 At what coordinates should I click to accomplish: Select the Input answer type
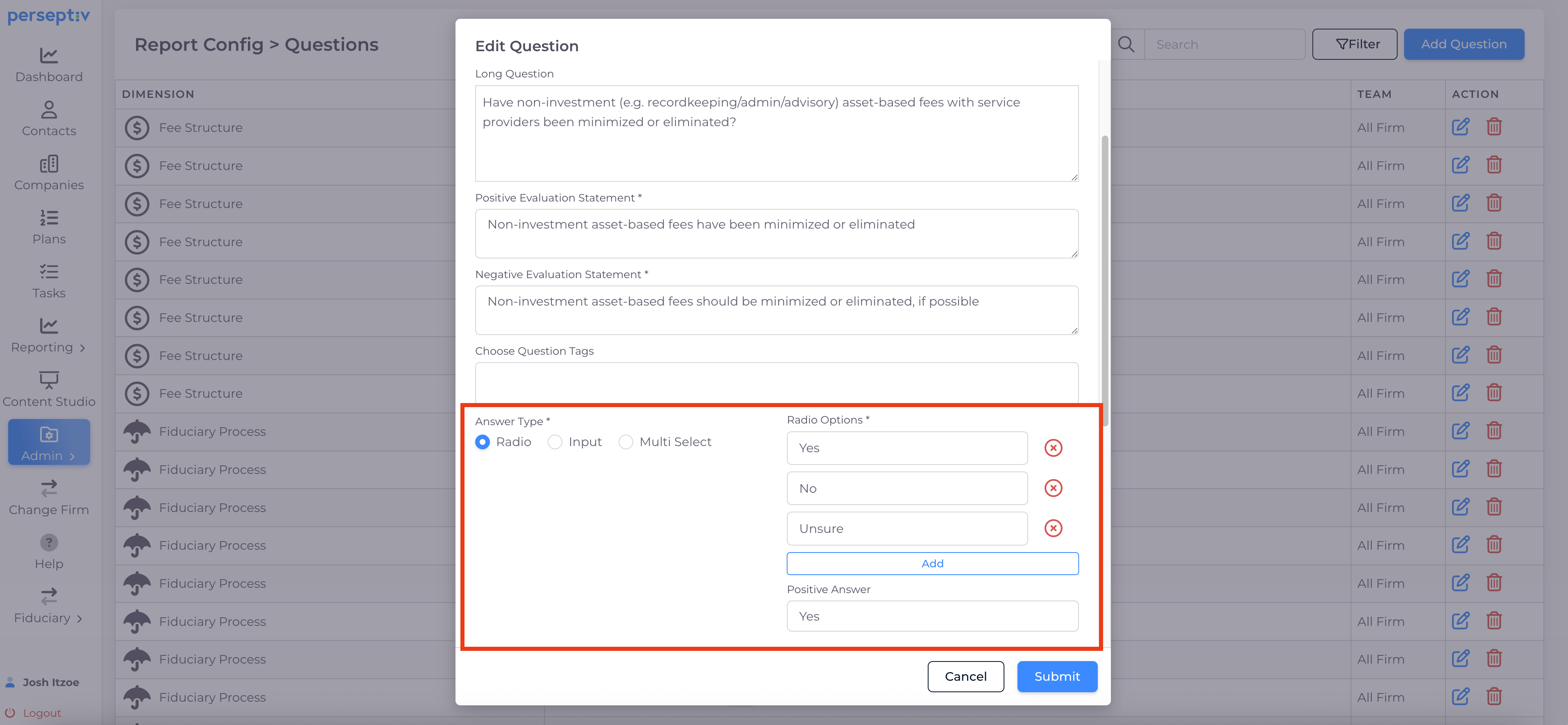point(555,442)
